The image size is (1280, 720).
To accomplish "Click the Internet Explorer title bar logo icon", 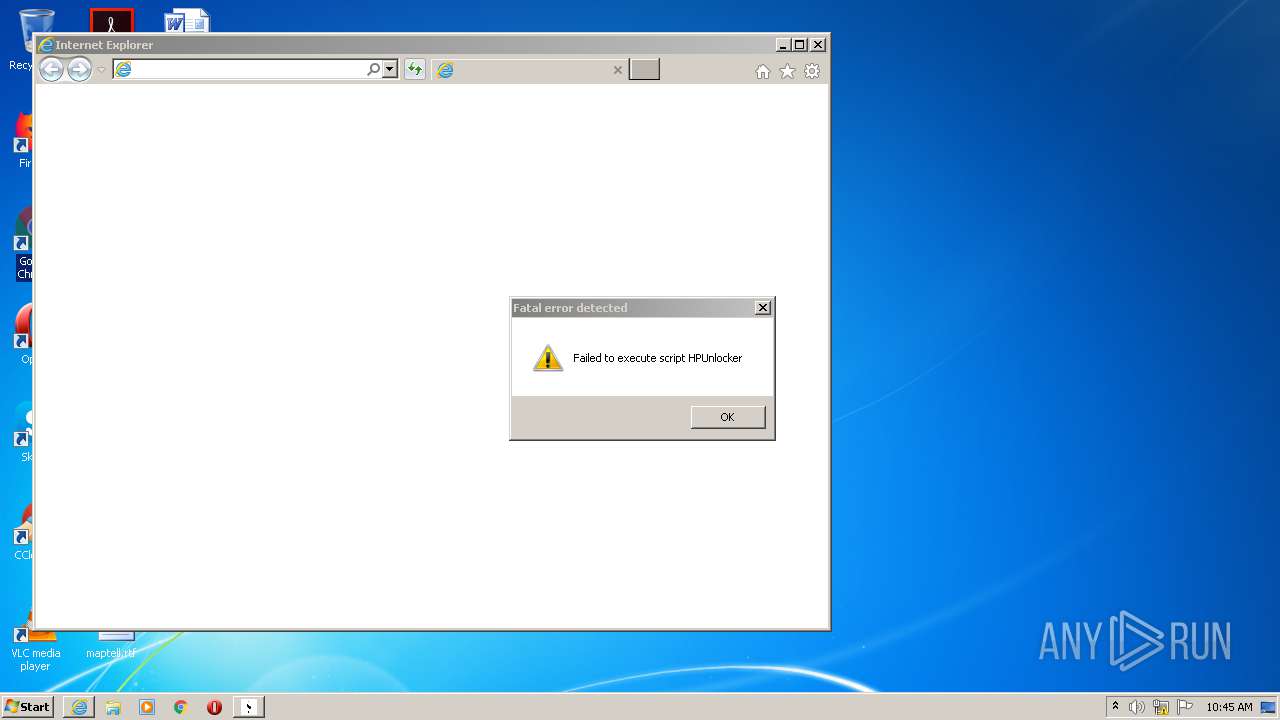I will 45,45.
